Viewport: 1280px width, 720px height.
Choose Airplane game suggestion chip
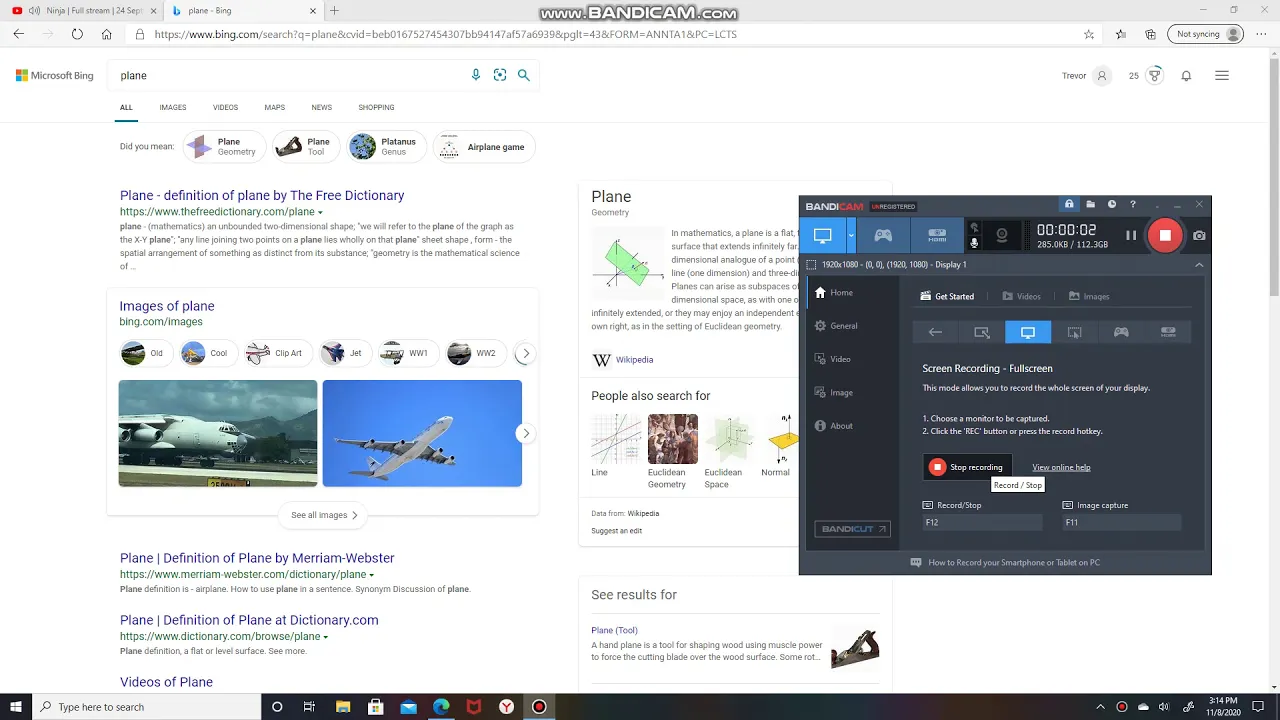coord(484,147)
